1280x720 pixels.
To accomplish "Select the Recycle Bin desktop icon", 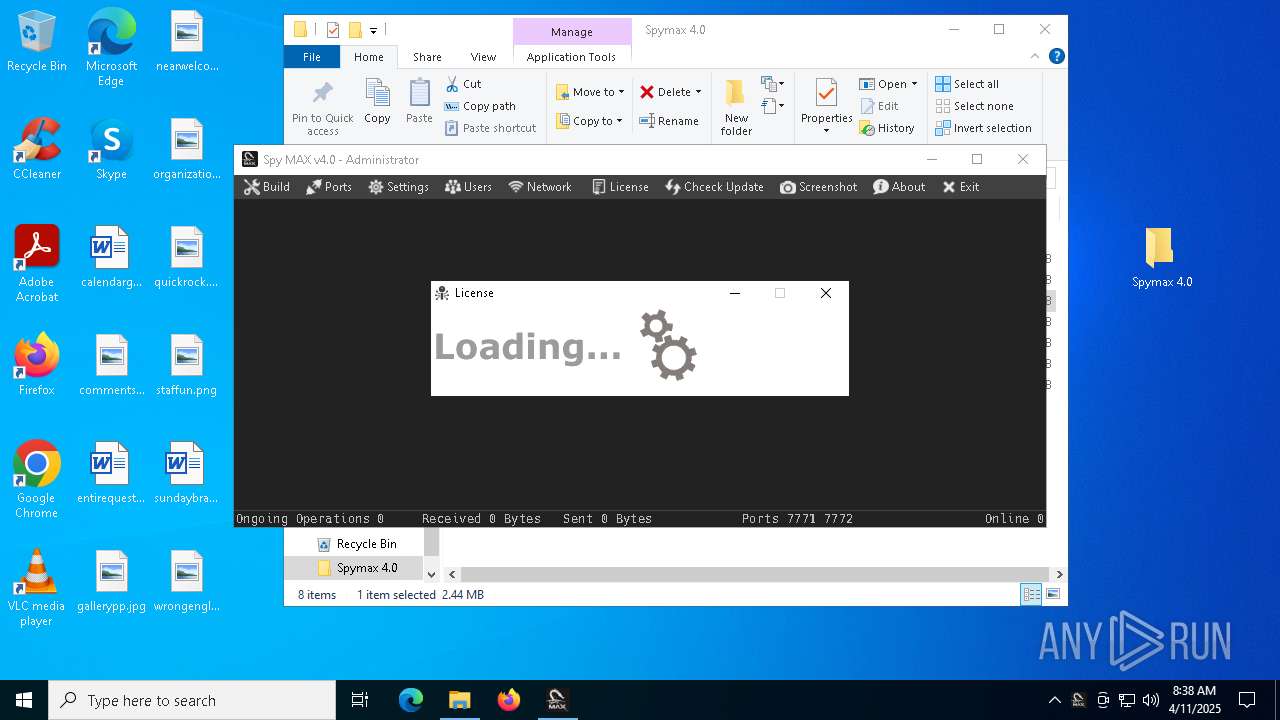I will [36, 42].
